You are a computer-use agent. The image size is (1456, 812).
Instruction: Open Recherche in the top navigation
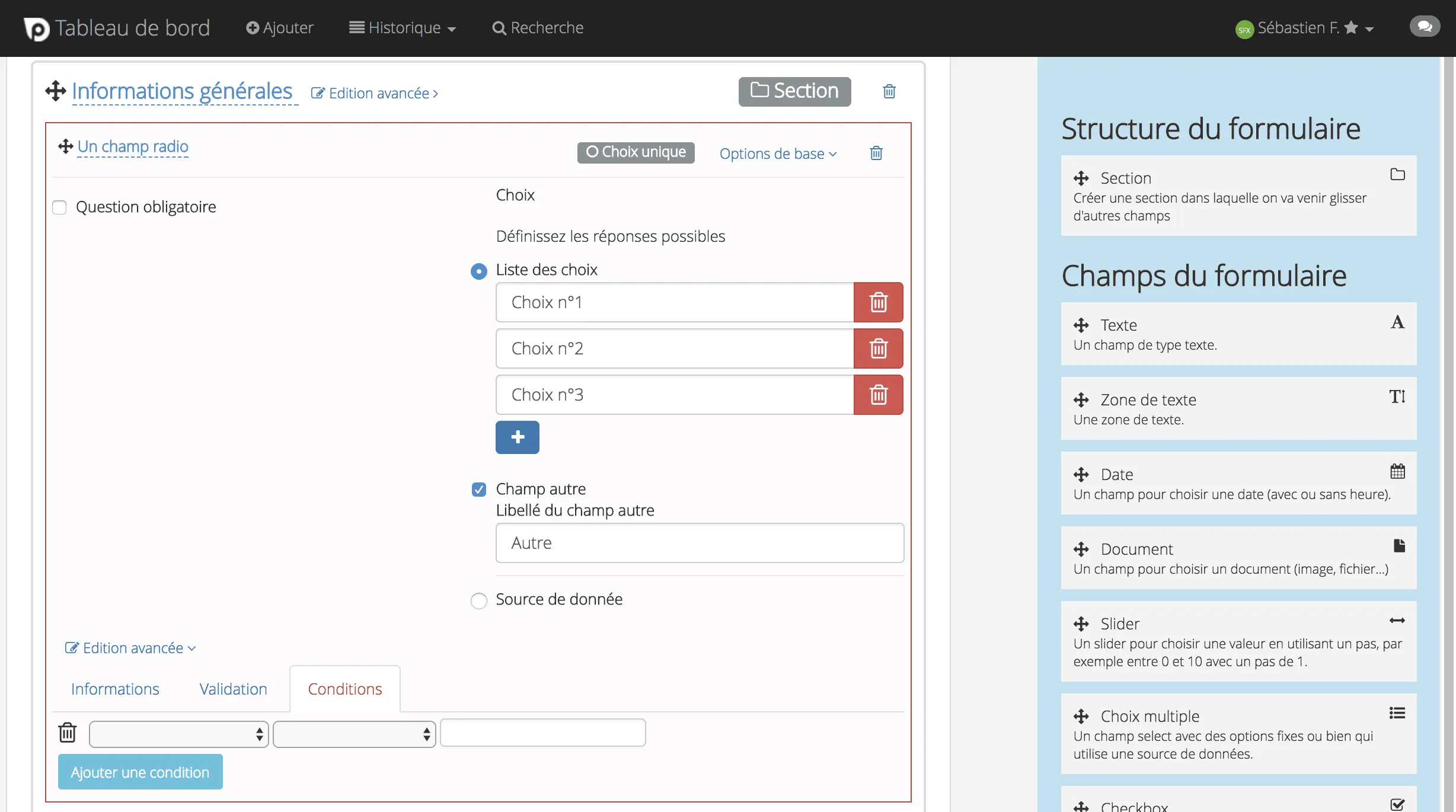coord(538,28)
